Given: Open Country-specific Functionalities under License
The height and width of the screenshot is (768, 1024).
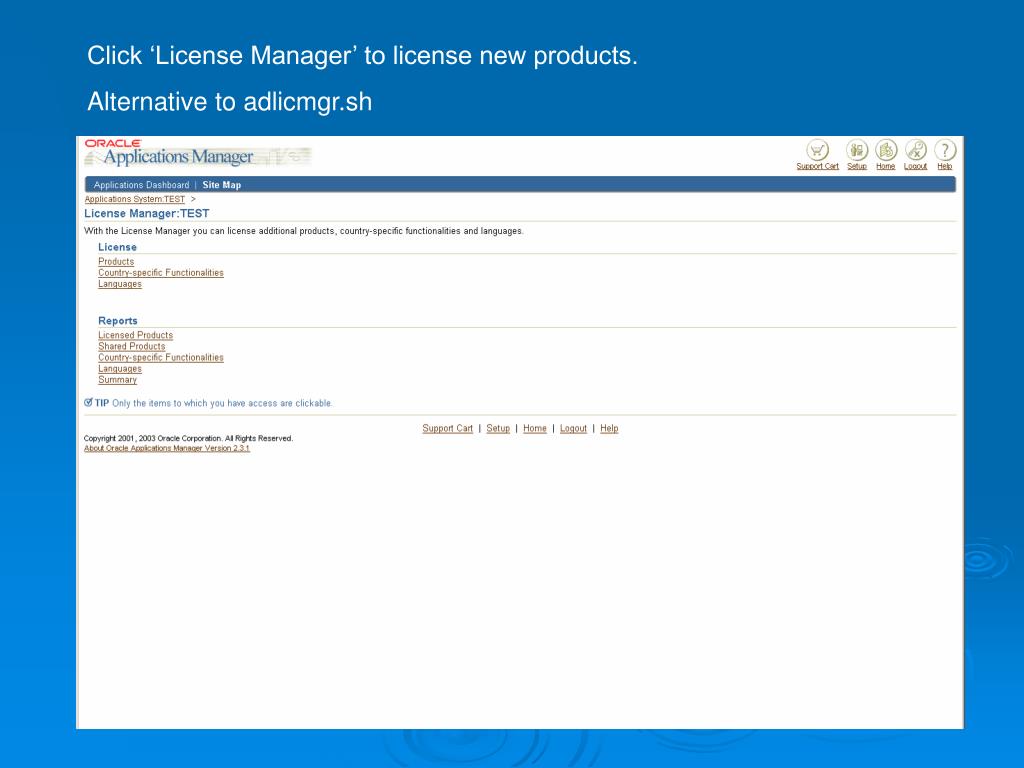Looking at the screenshot, I should point(161,272).
